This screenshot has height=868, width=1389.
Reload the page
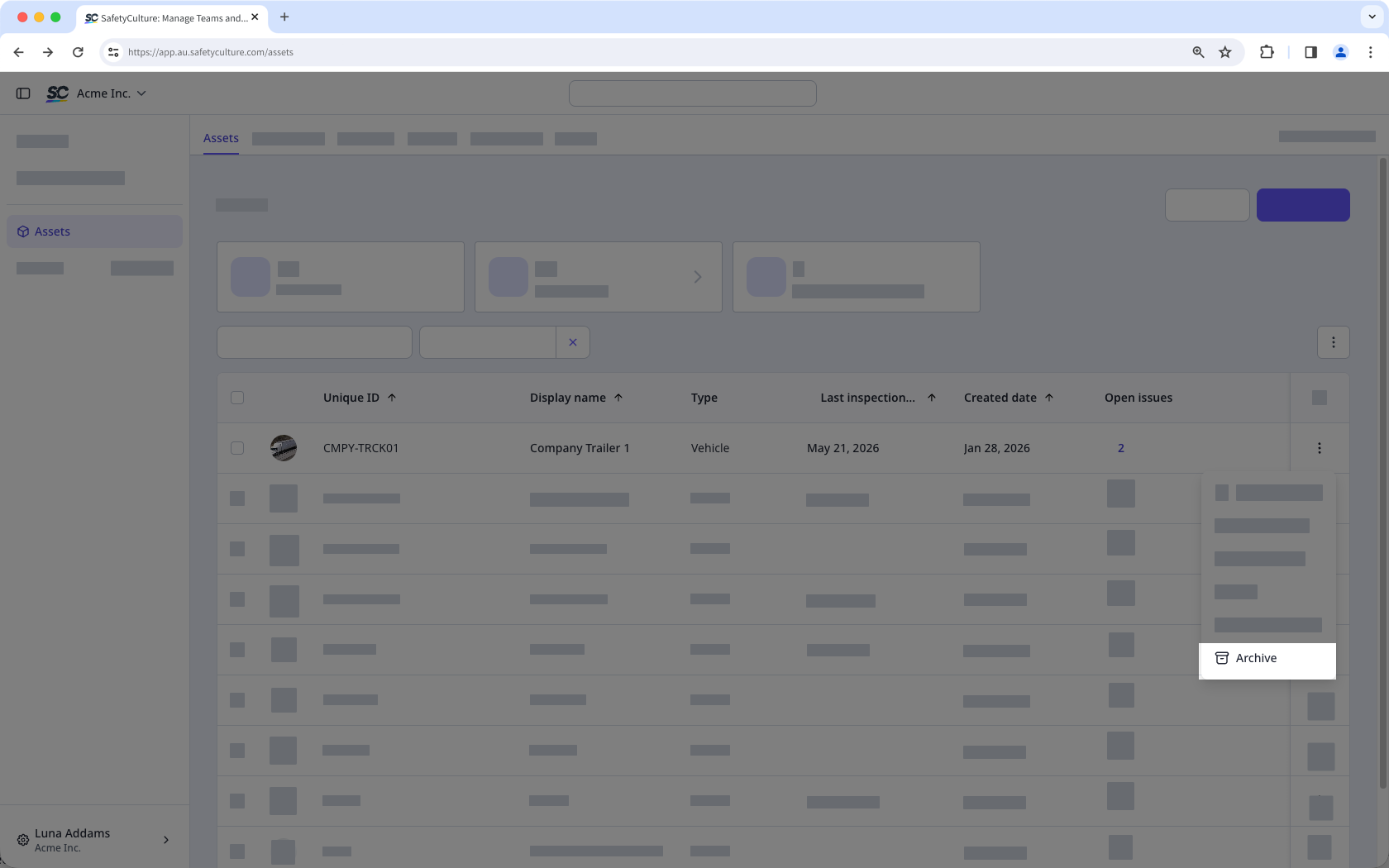(x=78, y=52)
